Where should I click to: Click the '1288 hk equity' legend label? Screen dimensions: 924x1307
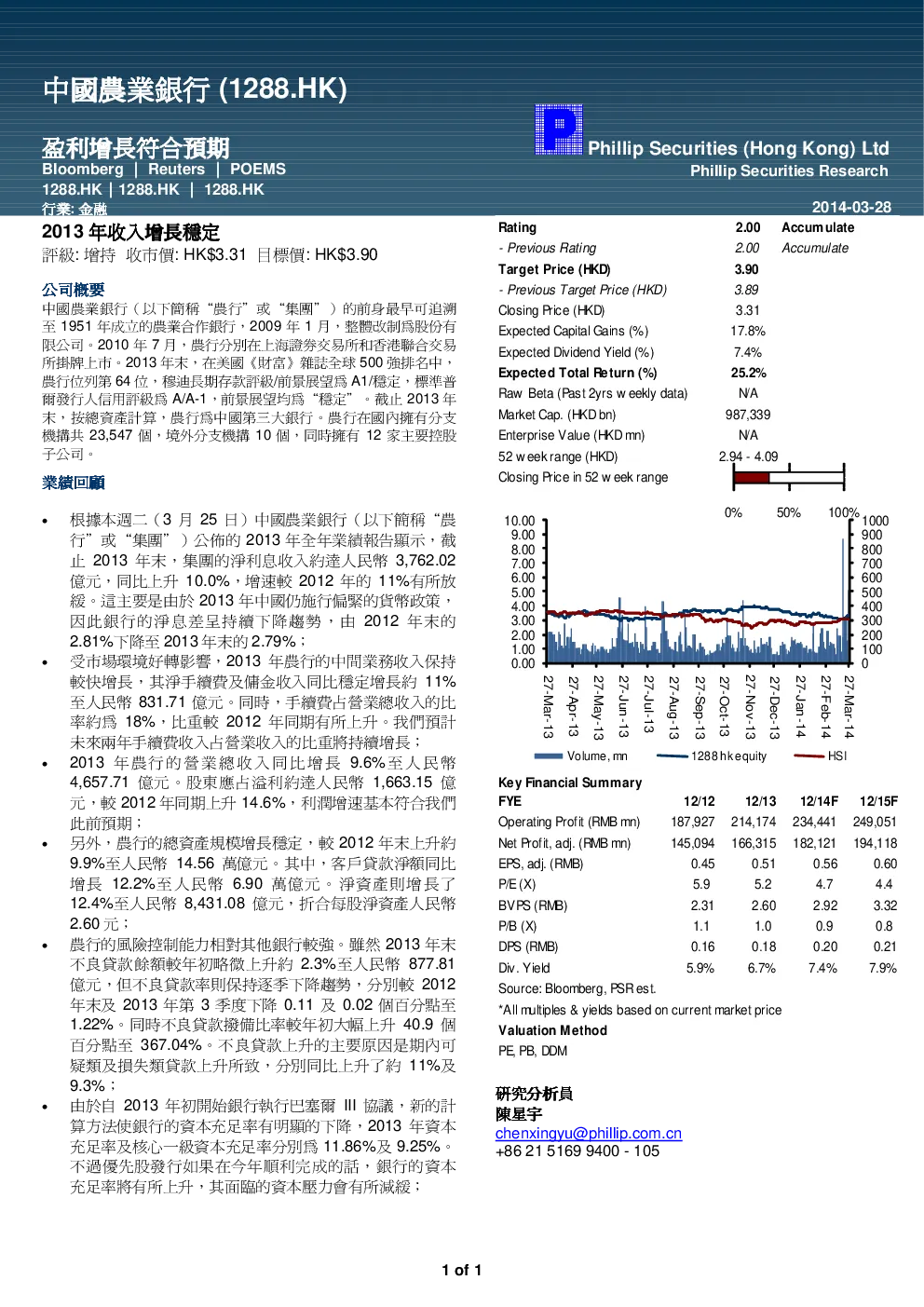pos(728,756)
